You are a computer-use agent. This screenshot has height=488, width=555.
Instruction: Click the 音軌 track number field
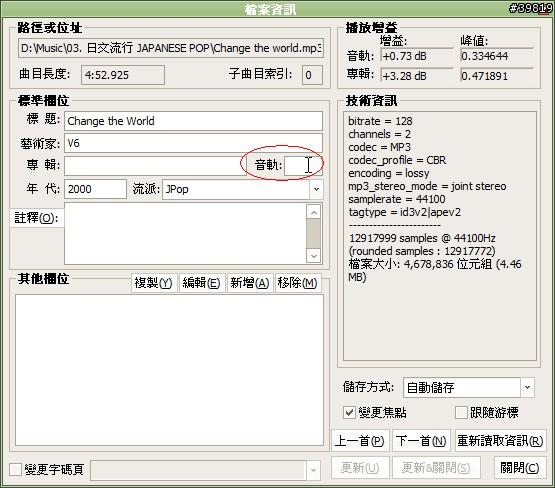point(303,165)
